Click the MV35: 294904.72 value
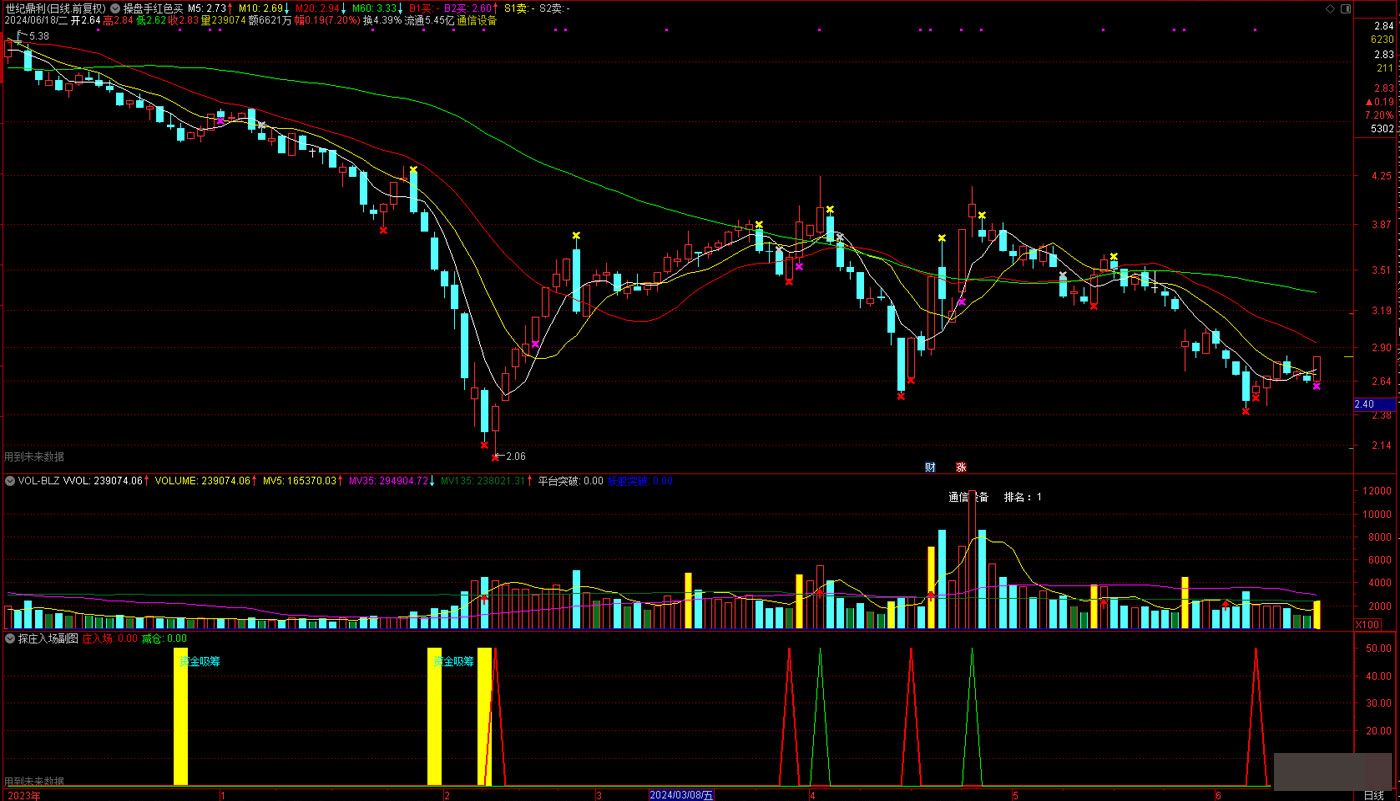Screen dimensions: 1400x801 [x=388, y=481]
